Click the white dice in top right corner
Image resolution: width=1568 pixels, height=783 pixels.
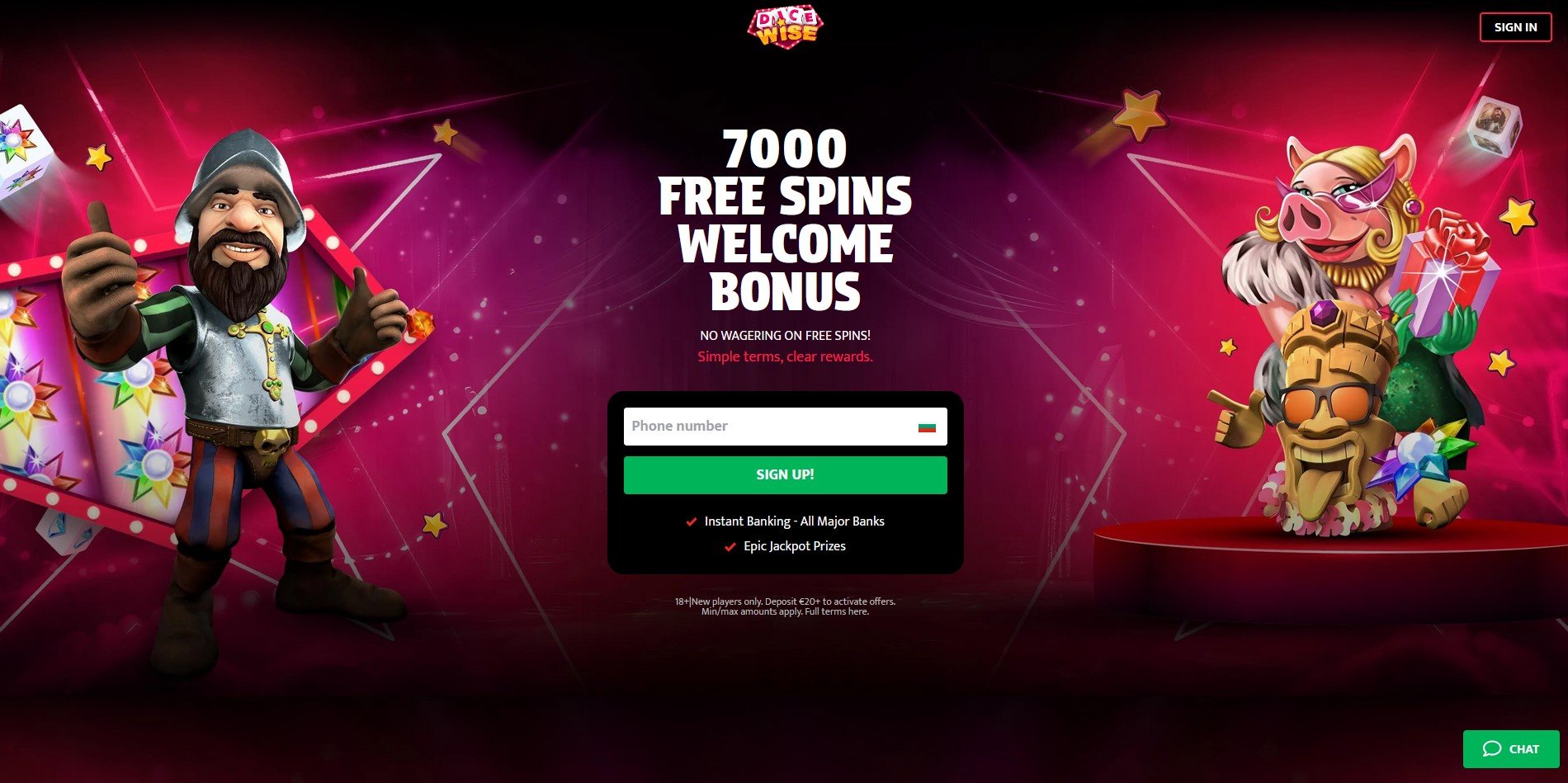pyautogui.click(x=1495, y=125)
